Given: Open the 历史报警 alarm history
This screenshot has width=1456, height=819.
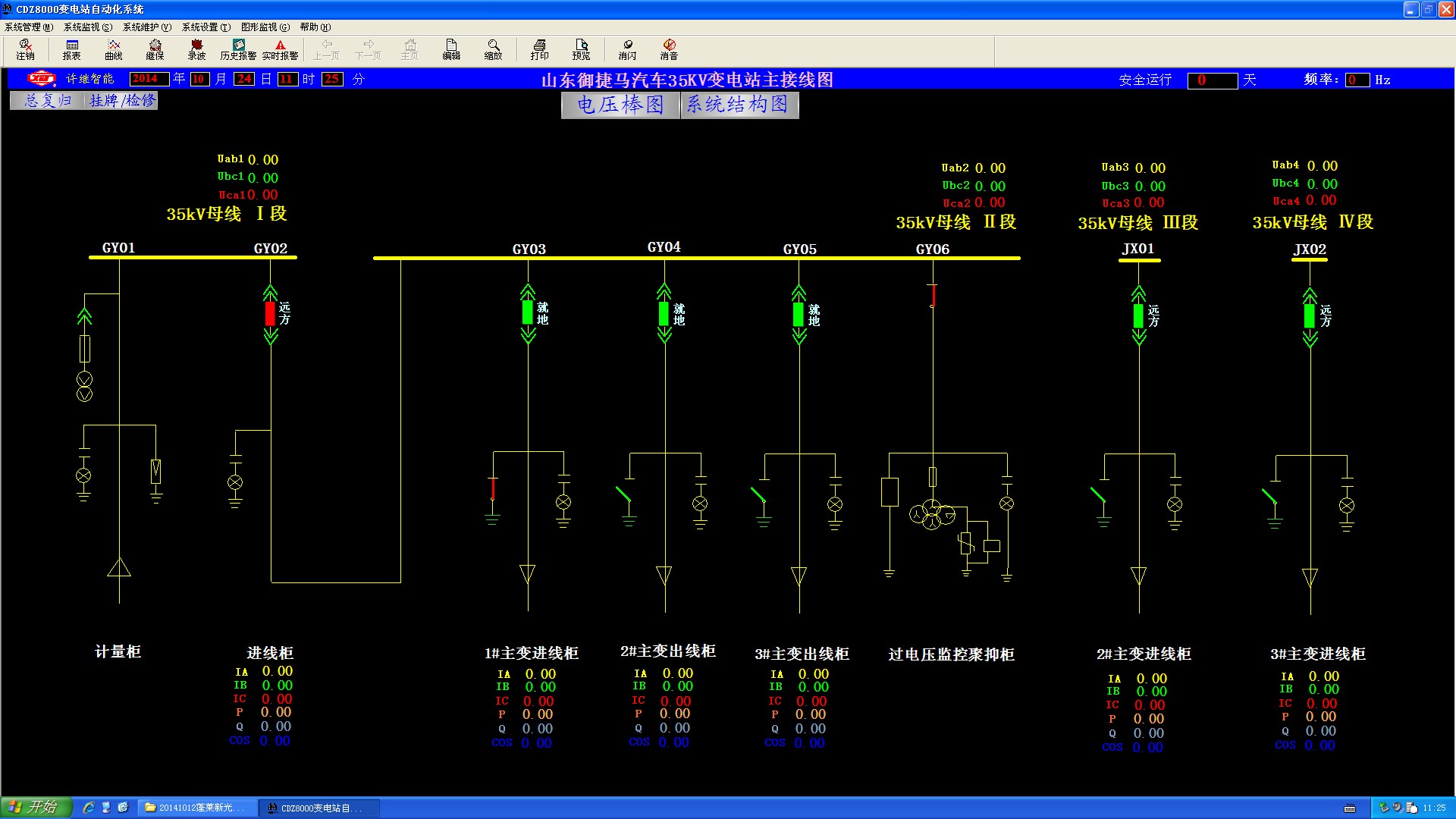Looking at the screenshot, I should 238,49.
